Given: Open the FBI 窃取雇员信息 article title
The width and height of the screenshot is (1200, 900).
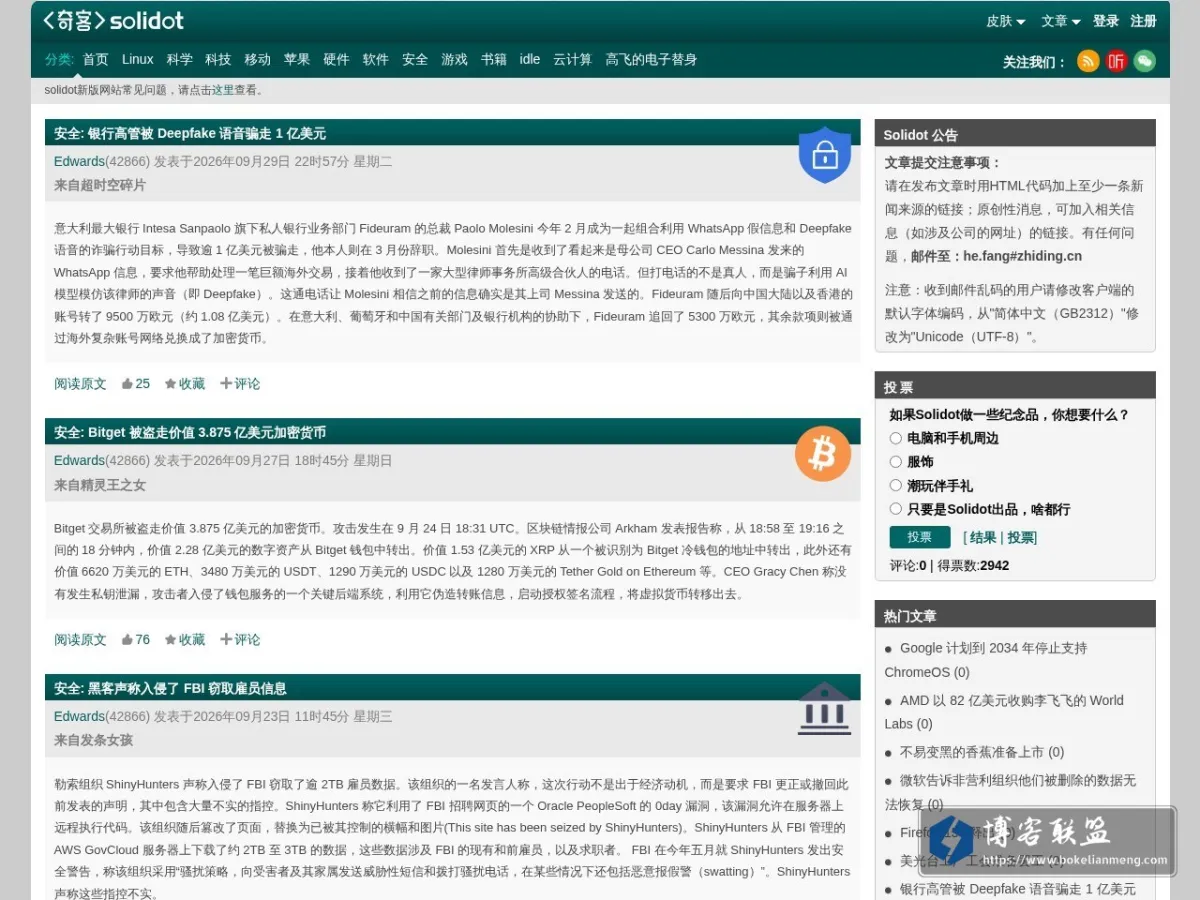Looking at the screenshot, I should pyautogui.click(x=170, y=689).
